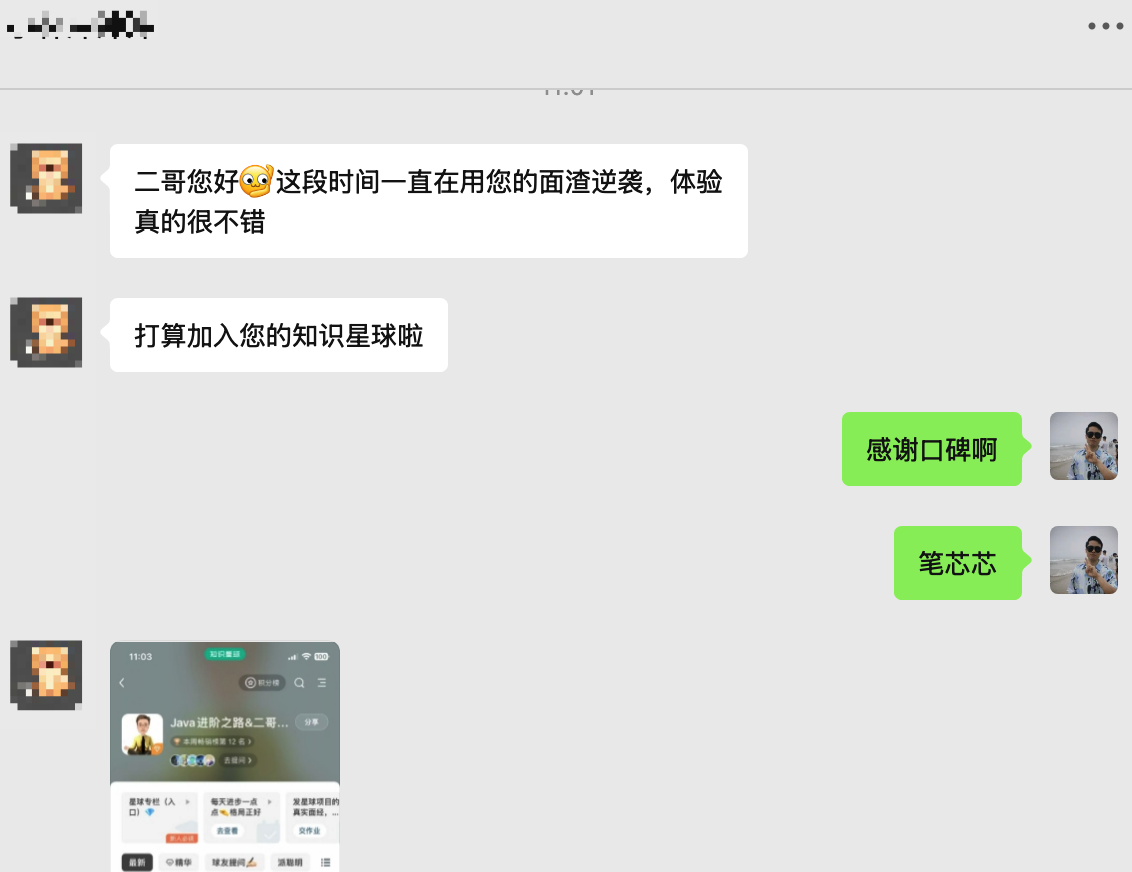The width and height of the screenshot is (1132, 872).
Task: Click the sender's avatar beside 打算加入您的知识星球啦
Action: click(x=45, y=330)
